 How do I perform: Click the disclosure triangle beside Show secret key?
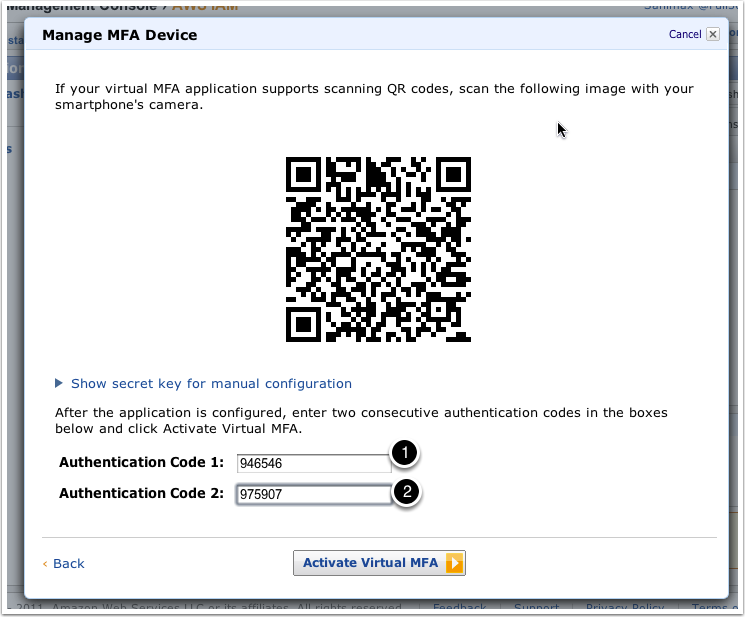coord(59,383)
